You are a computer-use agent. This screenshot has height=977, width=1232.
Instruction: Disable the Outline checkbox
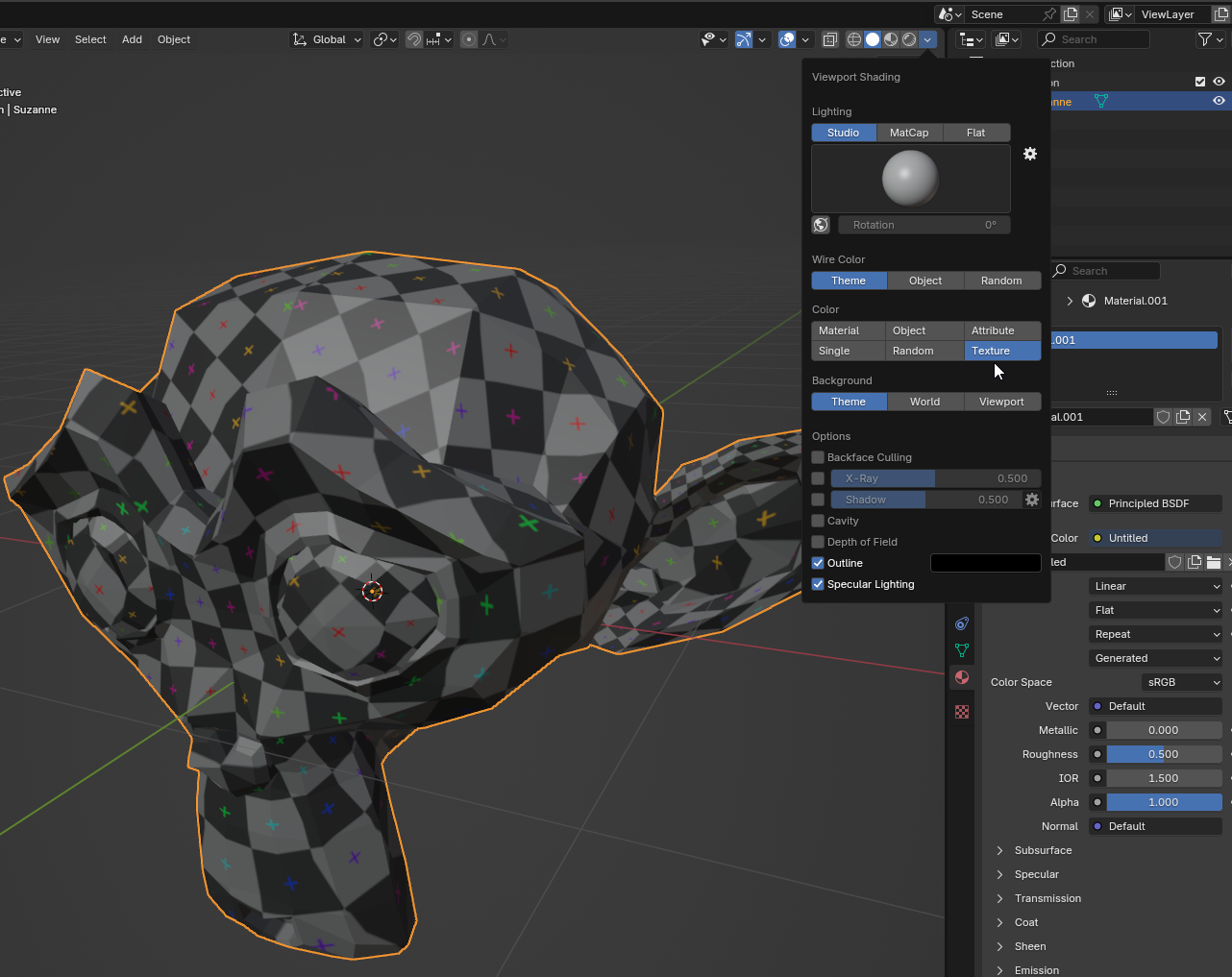click(x=818, y=563)
